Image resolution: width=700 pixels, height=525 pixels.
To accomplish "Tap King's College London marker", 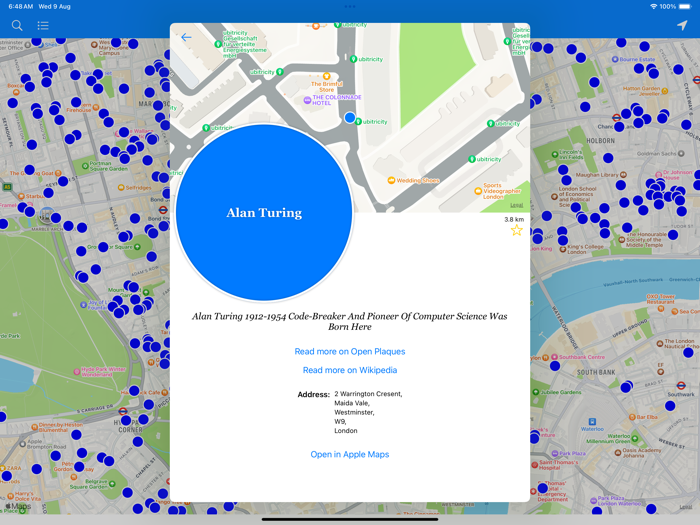I will point(563,249).
